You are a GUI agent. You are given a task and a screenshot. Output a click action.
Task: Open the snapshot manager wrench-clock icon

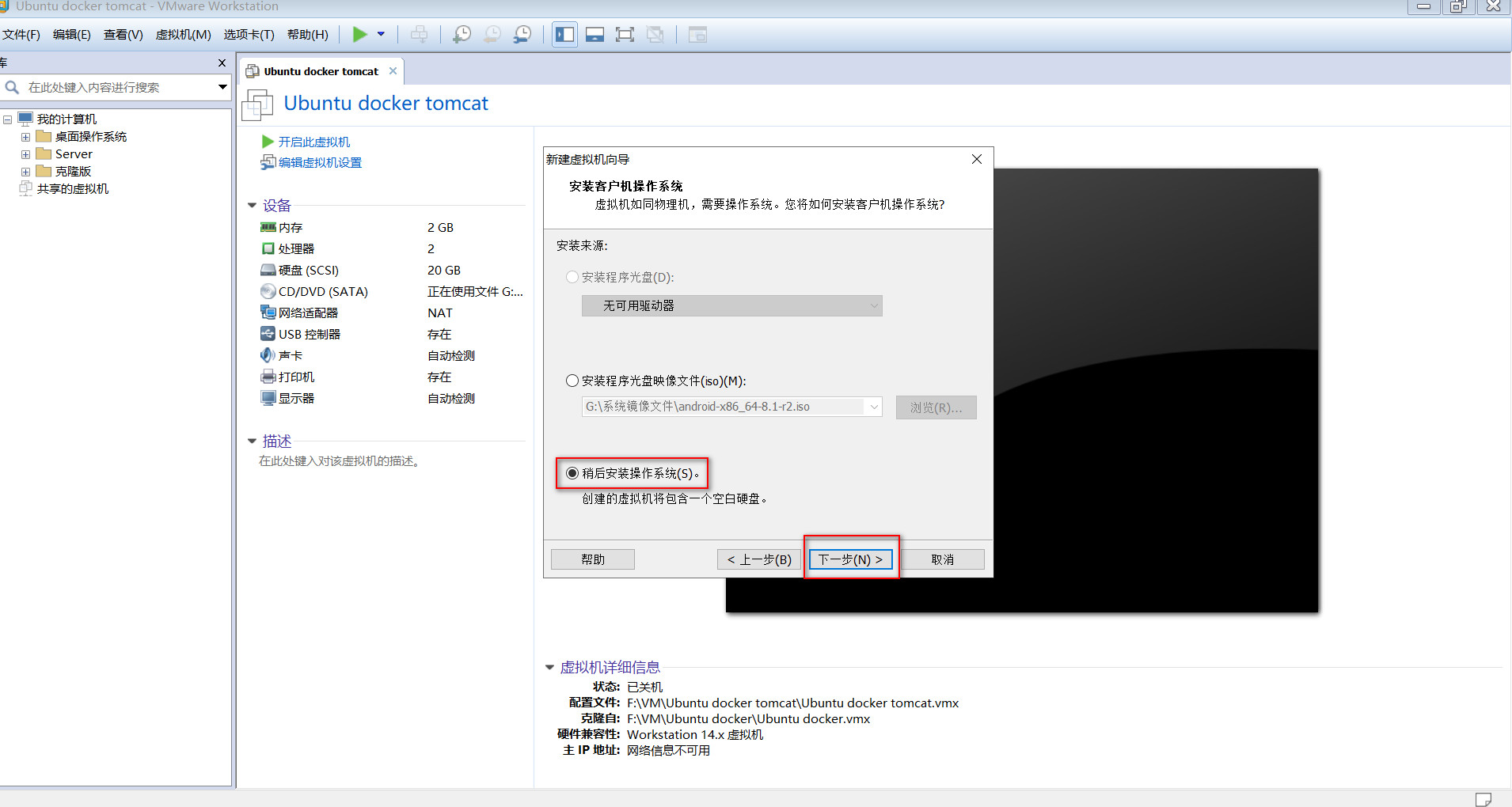point(522,34)
